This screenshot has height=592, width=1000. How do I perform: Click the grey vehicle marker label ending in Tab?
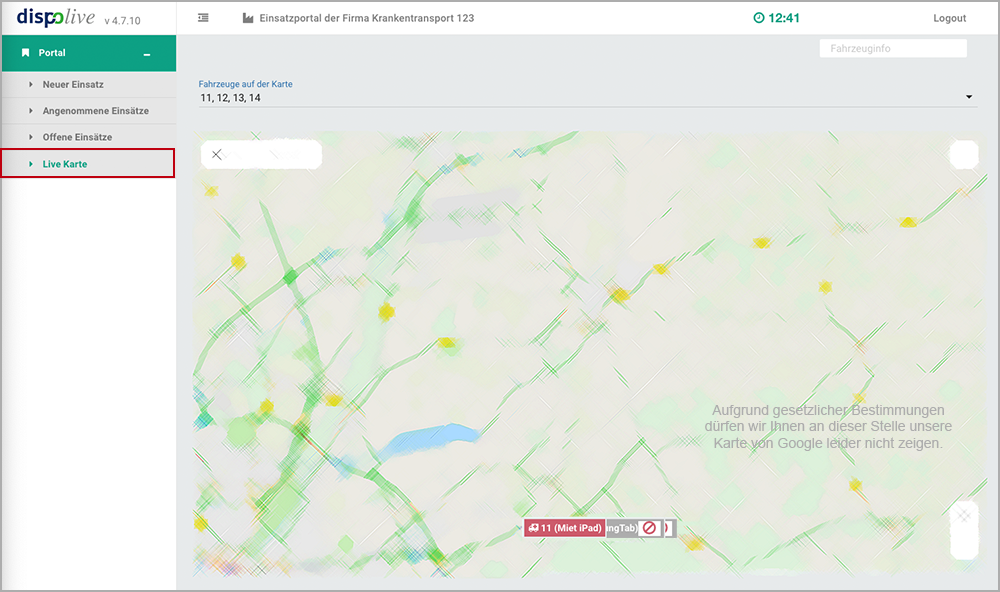pyautogui.click(x=622, y=528)
